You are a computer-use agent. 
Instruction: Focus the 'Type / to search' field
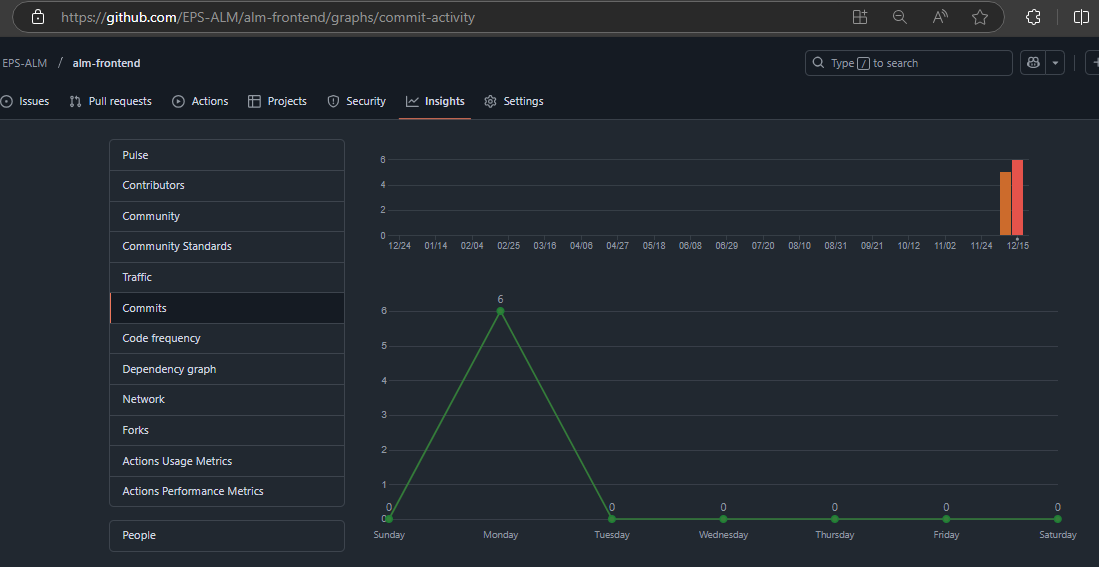908,63
